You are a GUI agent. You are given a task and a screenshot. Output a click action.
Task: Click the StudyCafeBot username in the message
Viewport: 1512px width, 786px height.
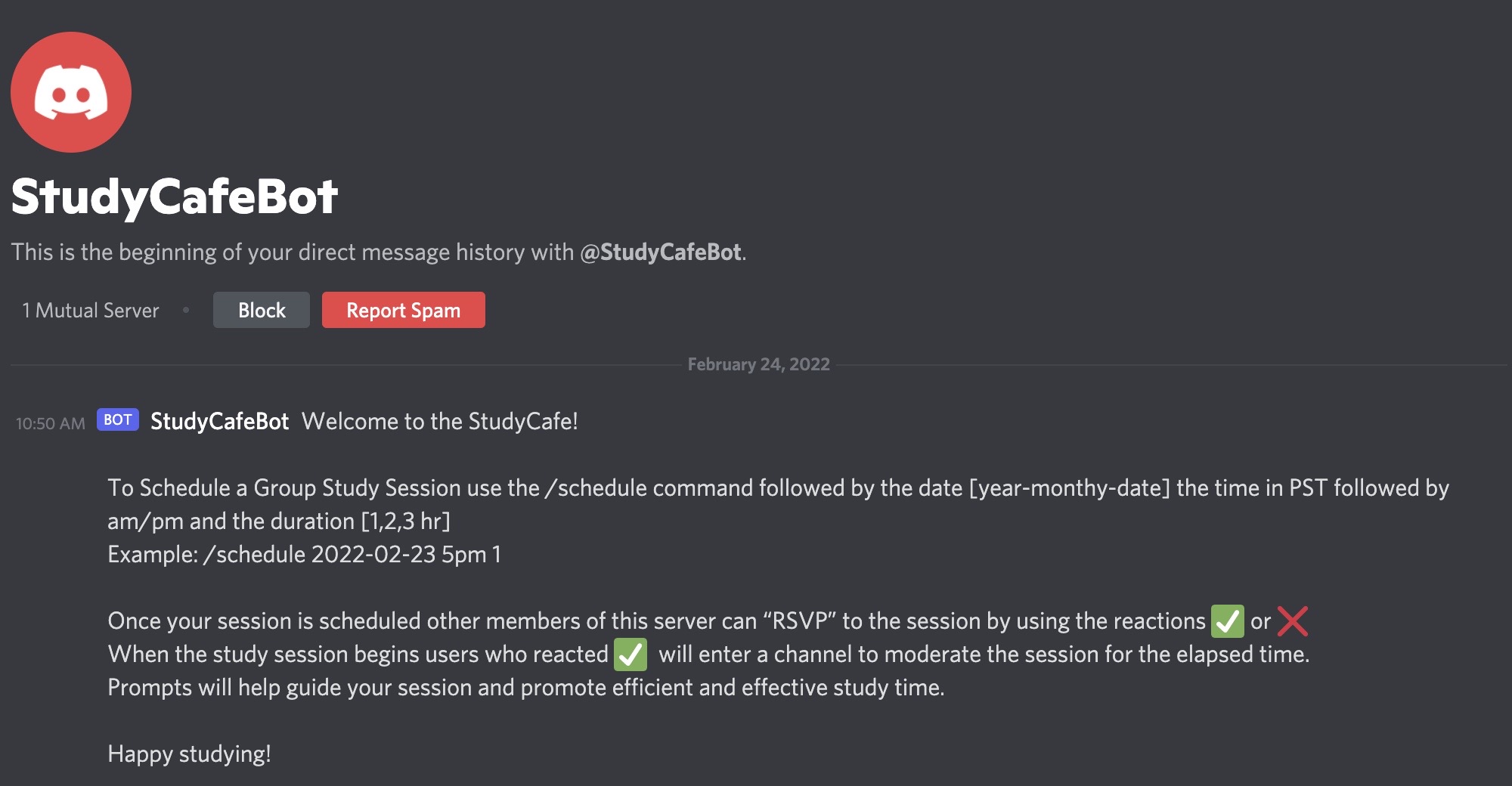coord(219,421)
